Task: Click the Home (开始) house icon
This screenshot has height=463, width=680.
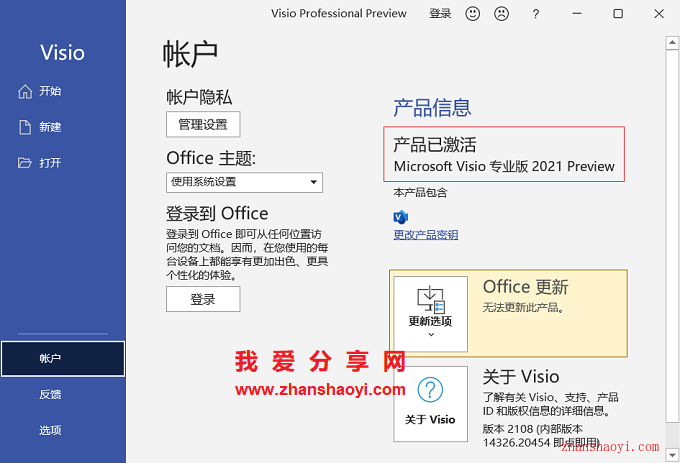Action: coord(25,91)
